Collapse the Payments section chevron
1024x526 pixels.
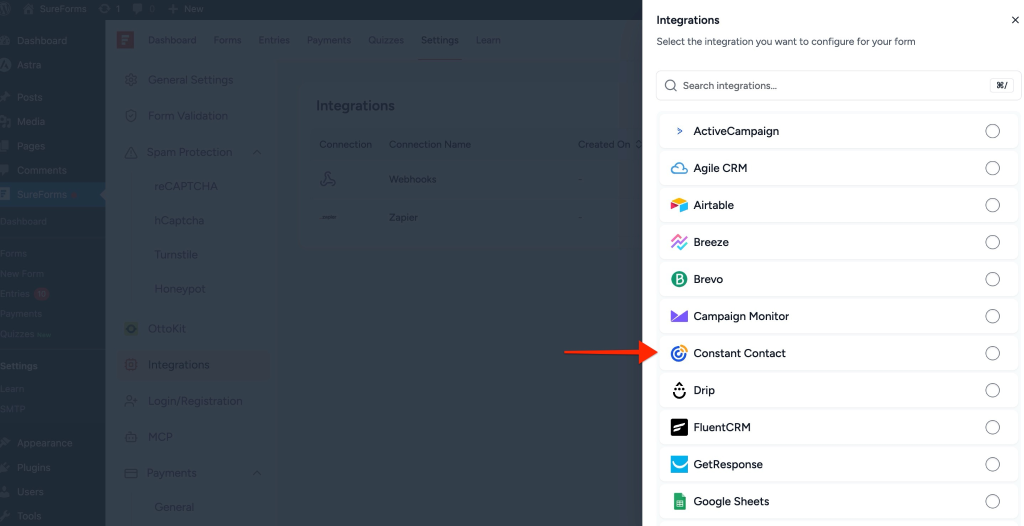point(257,473)
